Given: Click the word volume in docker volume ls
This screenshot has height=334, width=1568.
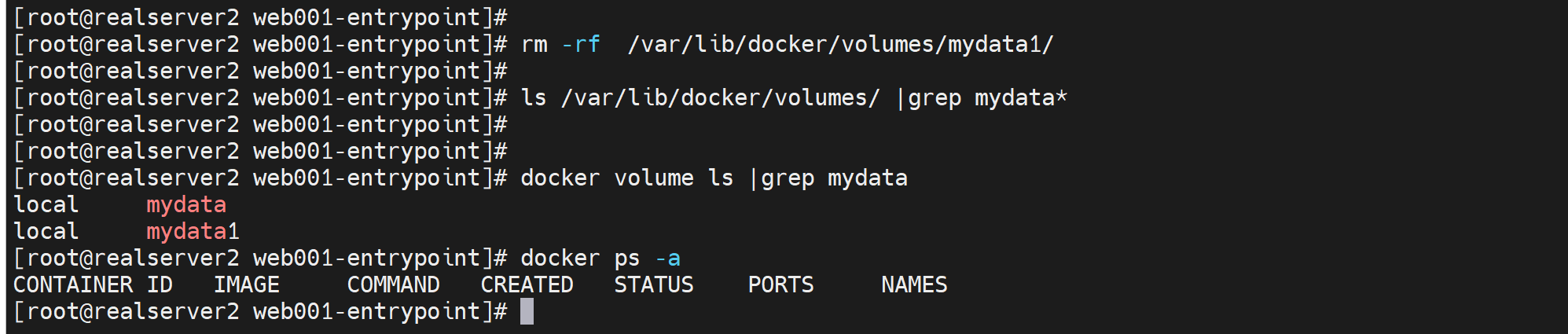Looking at the screenshot, I should (653, 178).
